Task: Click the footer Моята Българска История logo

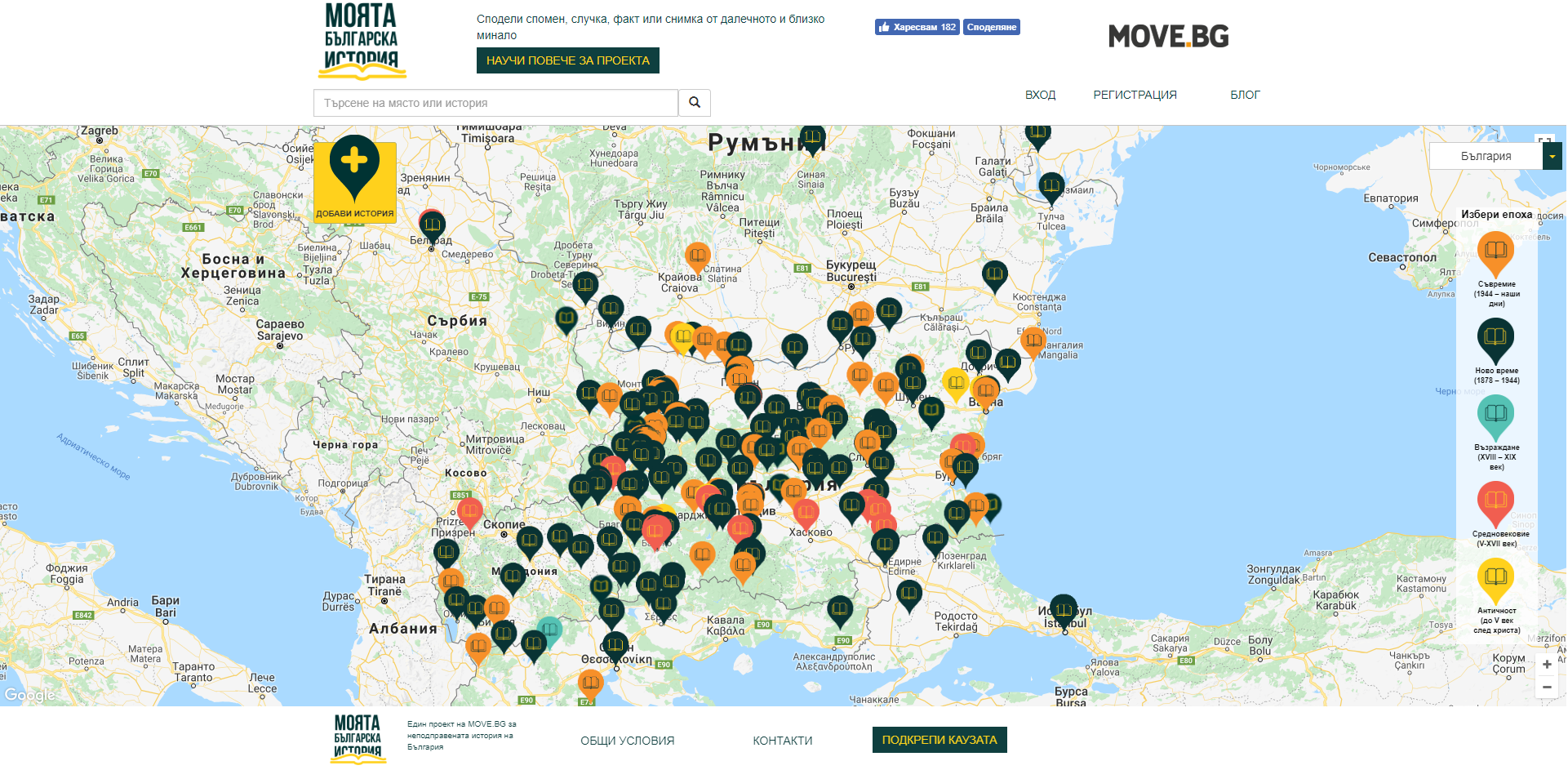Action: (358, 739)
